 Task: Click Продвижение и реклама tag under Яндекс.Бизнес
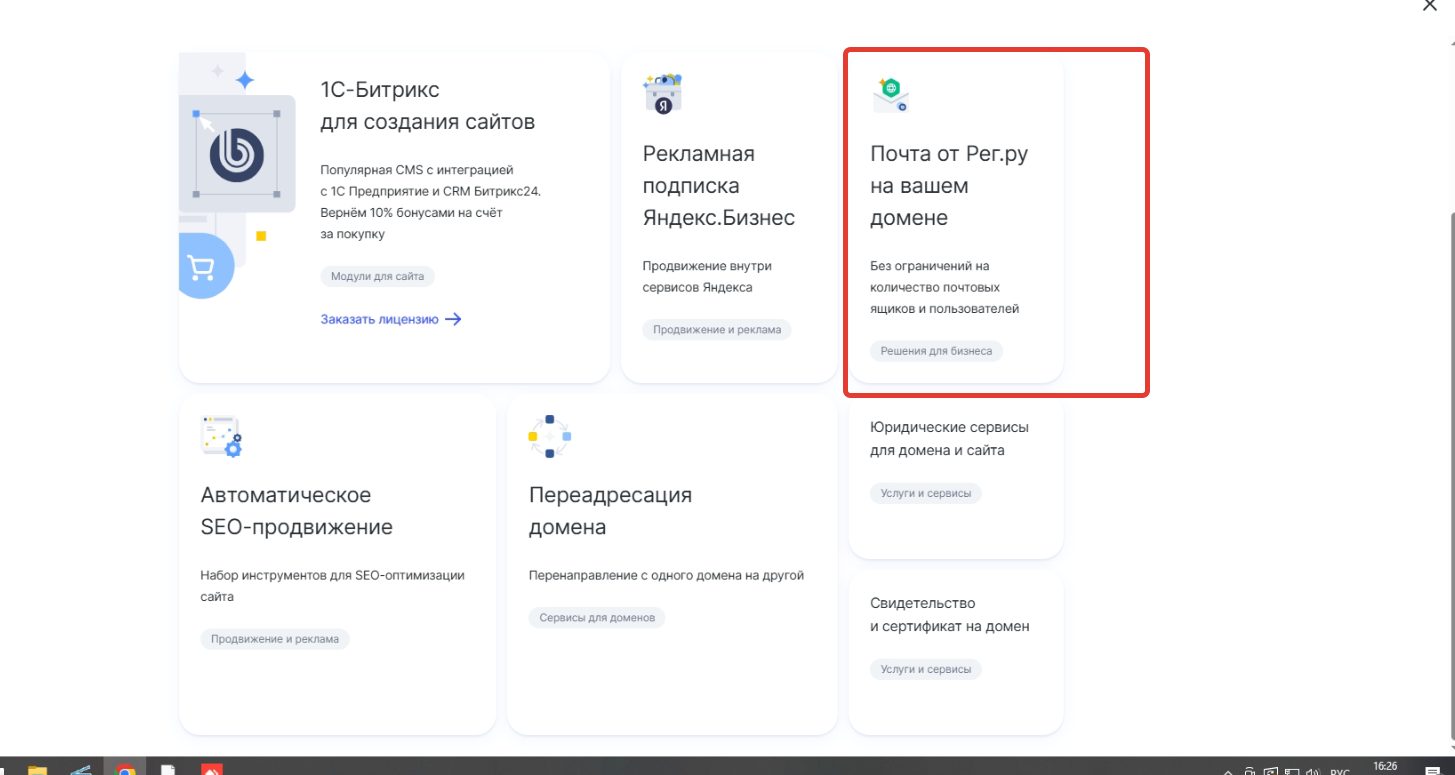point(717,329)
